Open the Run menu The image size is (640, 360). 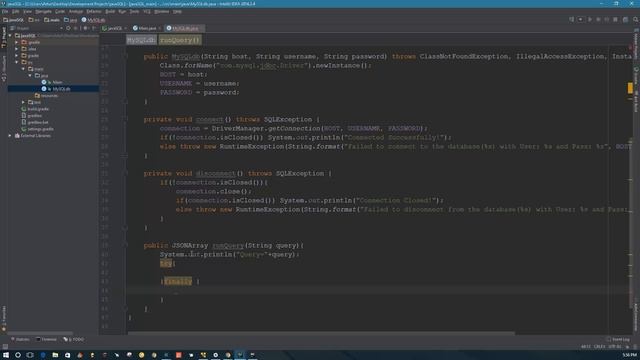click(x=122, y=12)
